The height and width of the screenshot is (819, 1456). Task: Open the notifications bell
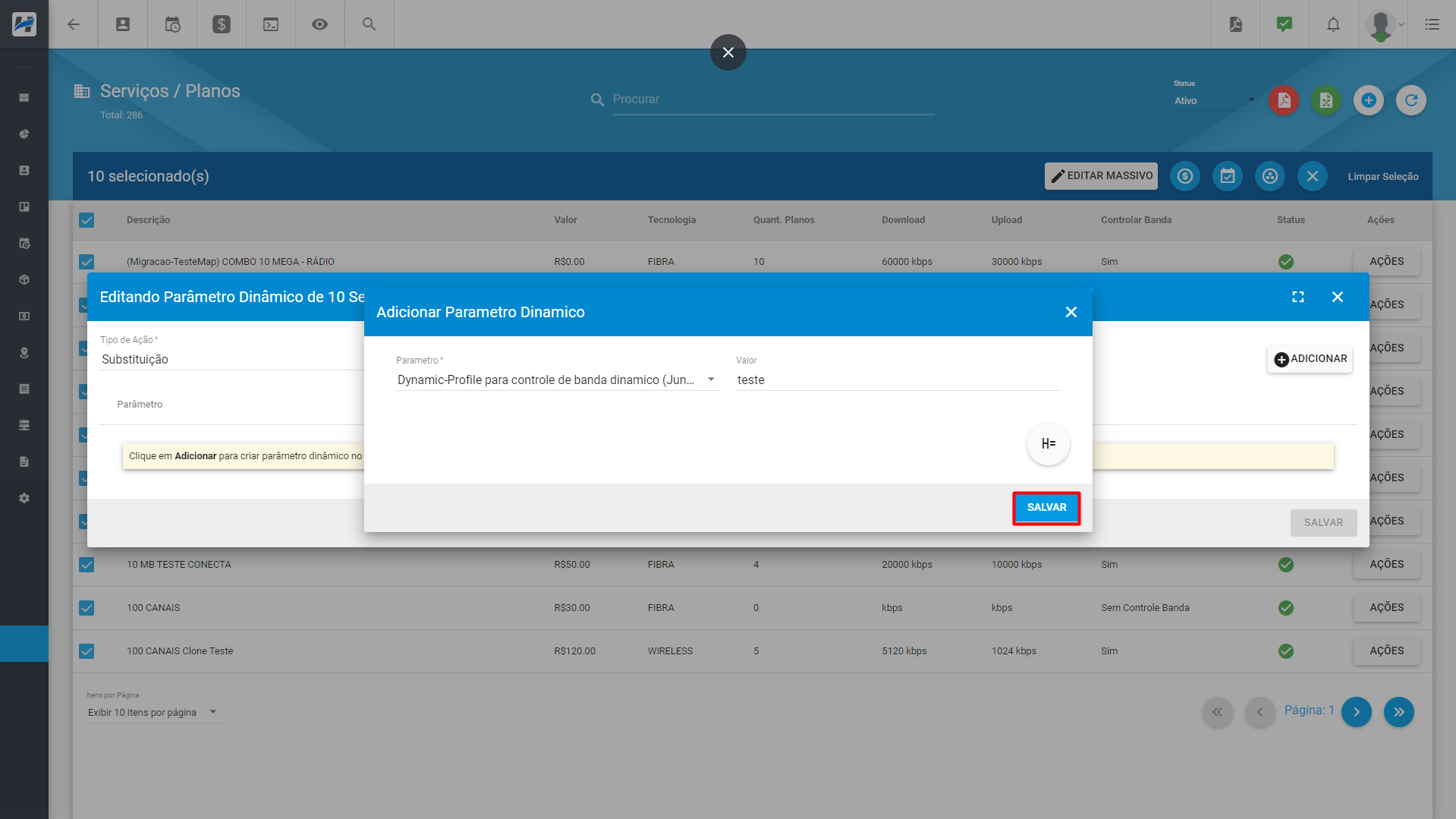pos(1333,24)
